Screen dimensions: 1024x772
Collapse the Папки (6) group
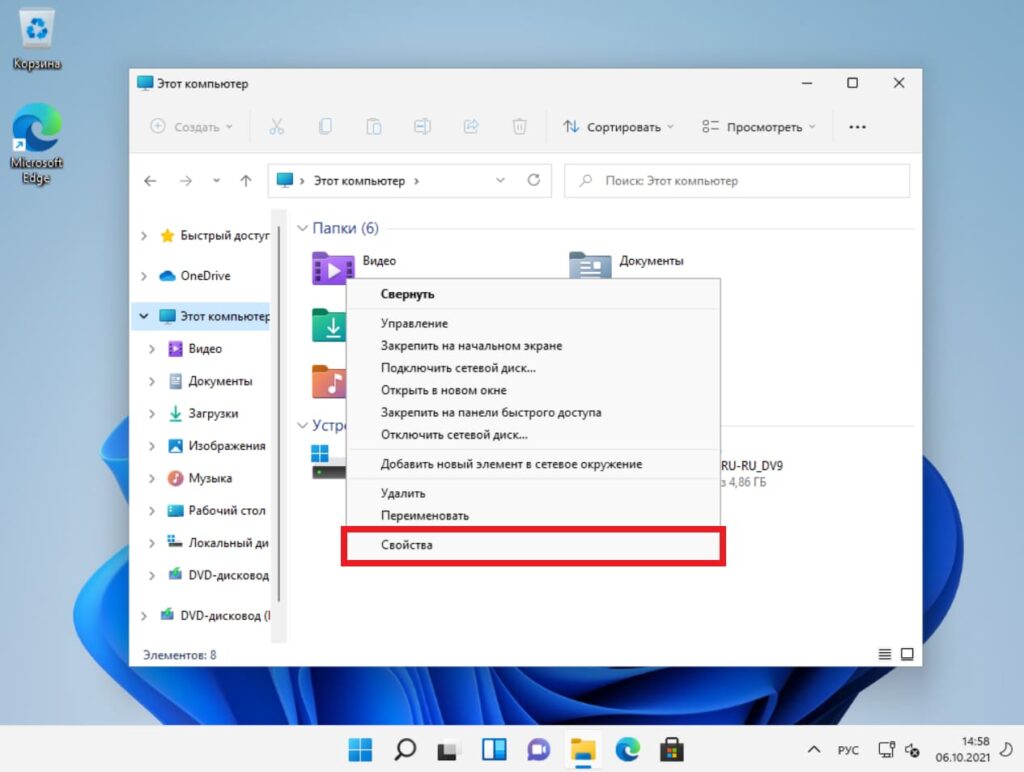pos(303,229)
